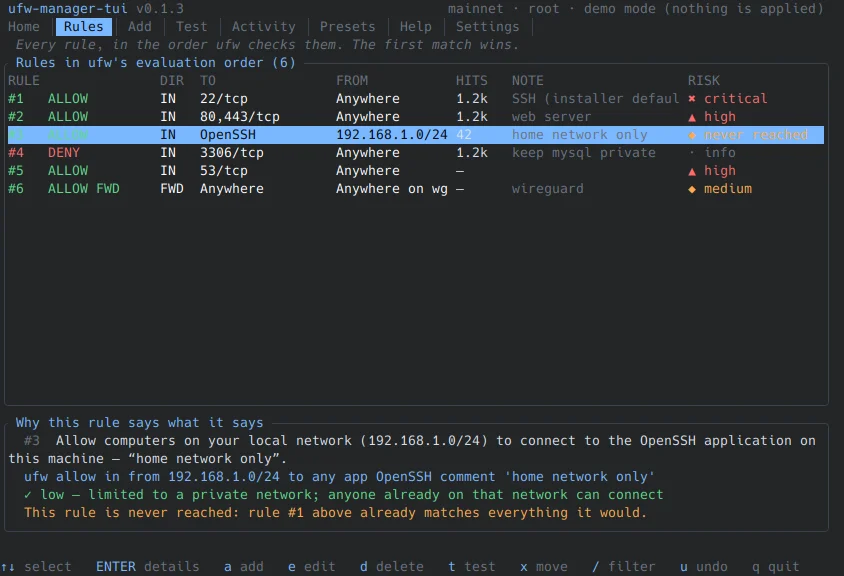Click 'Anywhere on wg' FROM cell

[x=391, y=189]
